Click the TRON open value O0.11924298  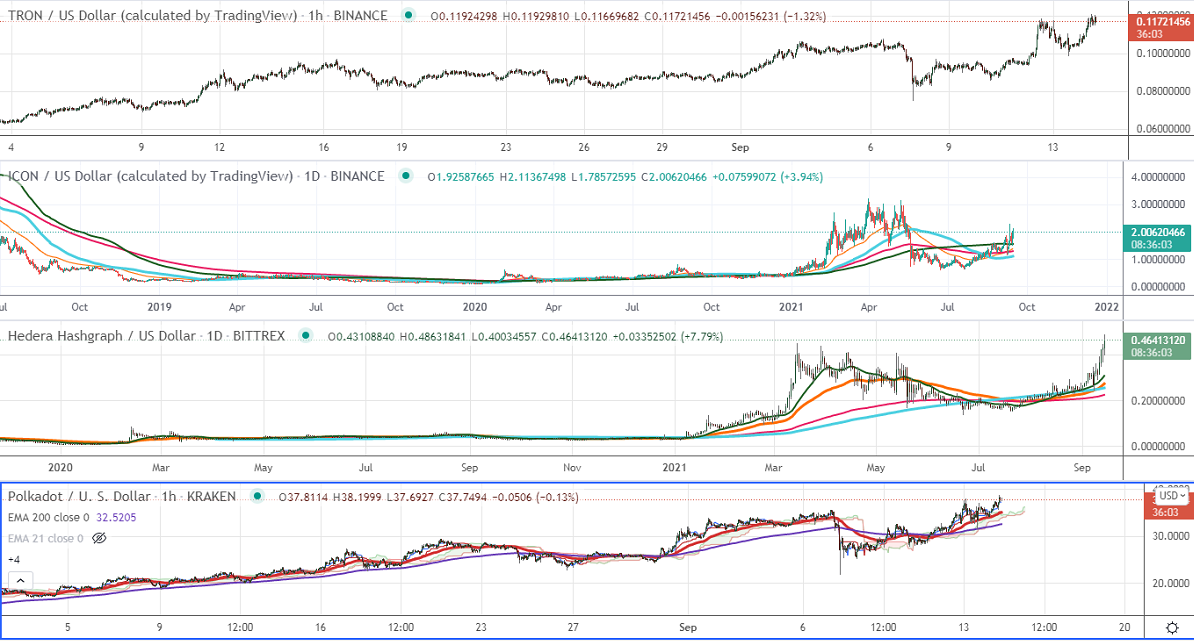(x=465, y=16)
